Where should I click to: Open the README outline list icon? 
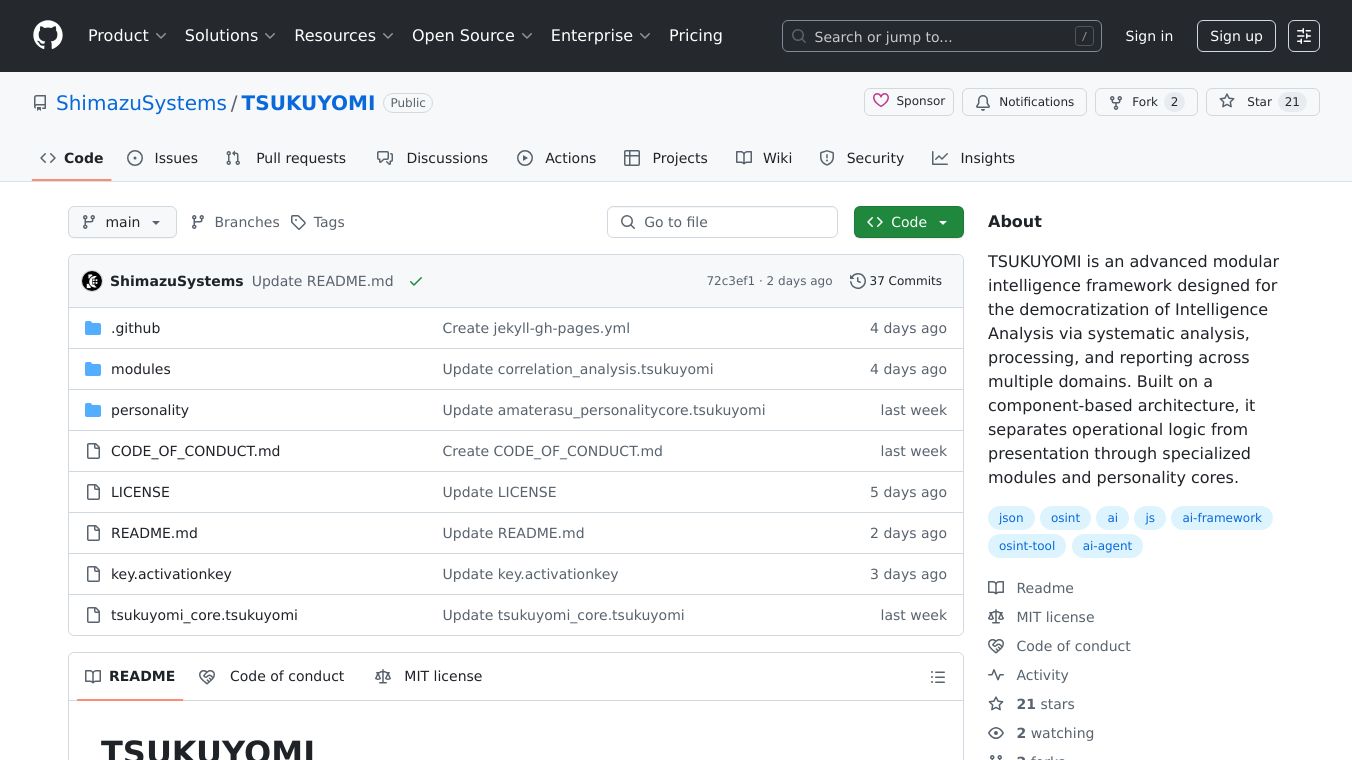coord(937,677)
